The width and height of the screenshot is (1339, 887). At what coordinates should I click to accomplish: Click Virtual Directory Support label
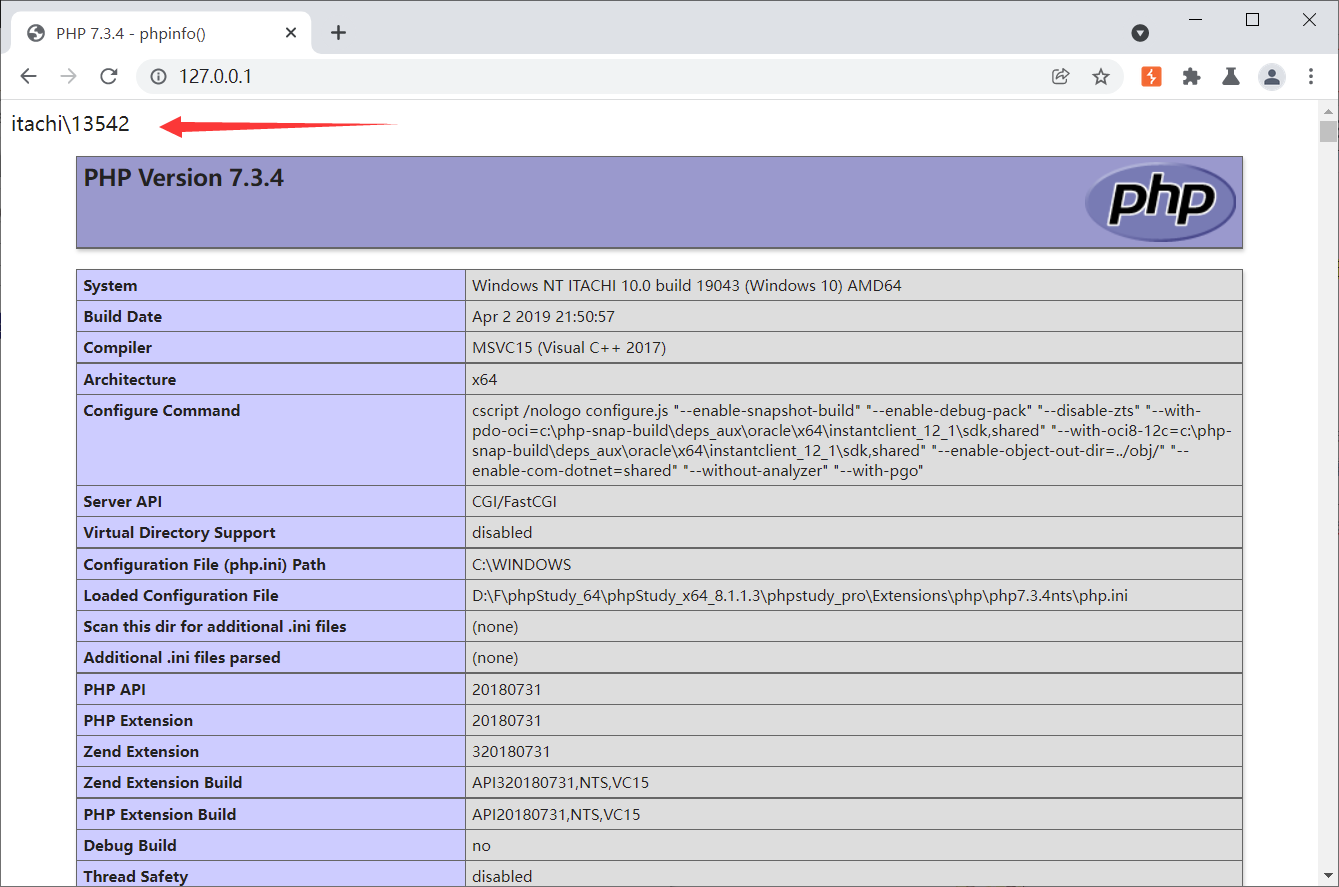pyautogui.click(x=179, y=533)
